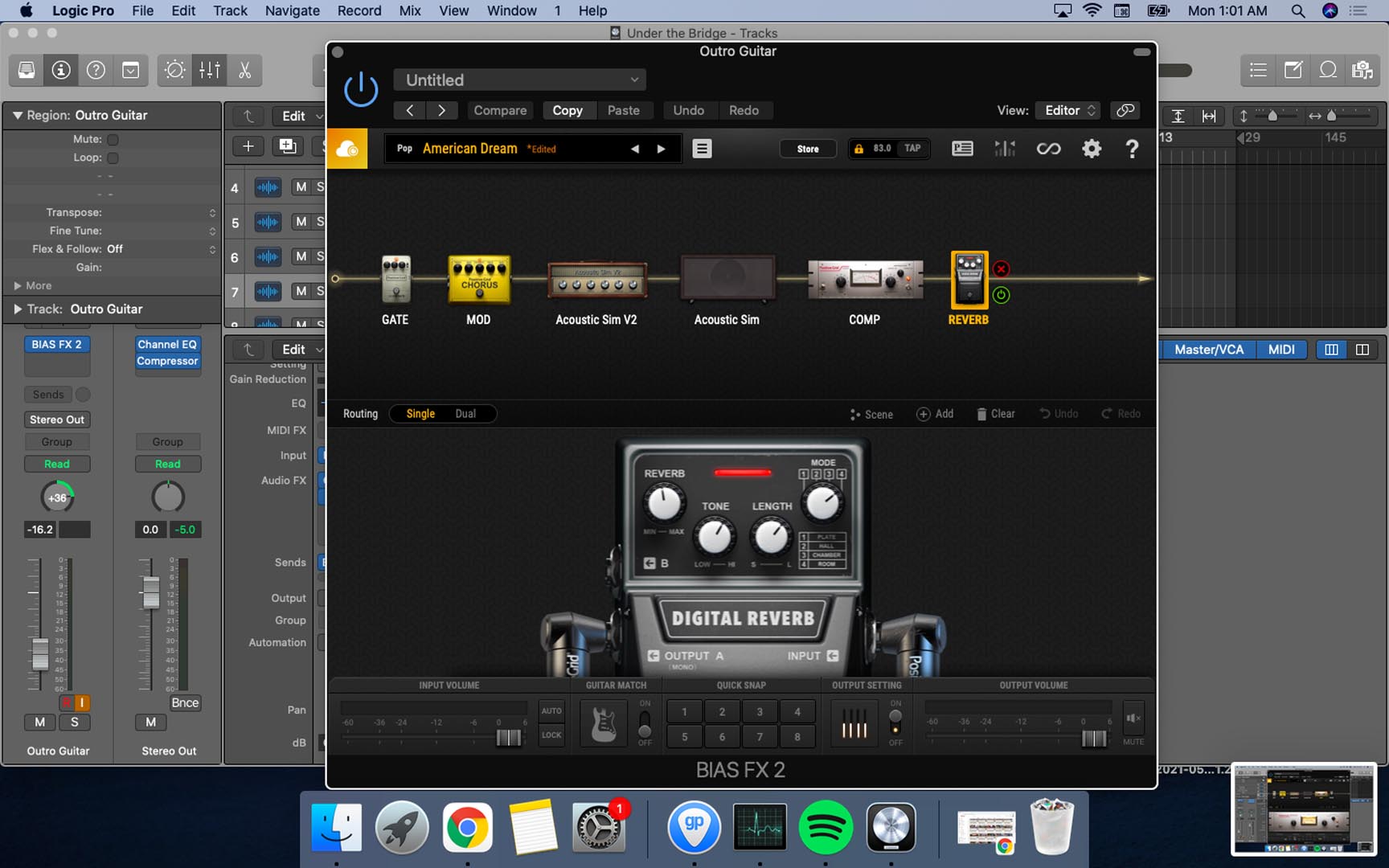Toggle the Inspector info icon
1389x868 pixels.
pos(61,70)
